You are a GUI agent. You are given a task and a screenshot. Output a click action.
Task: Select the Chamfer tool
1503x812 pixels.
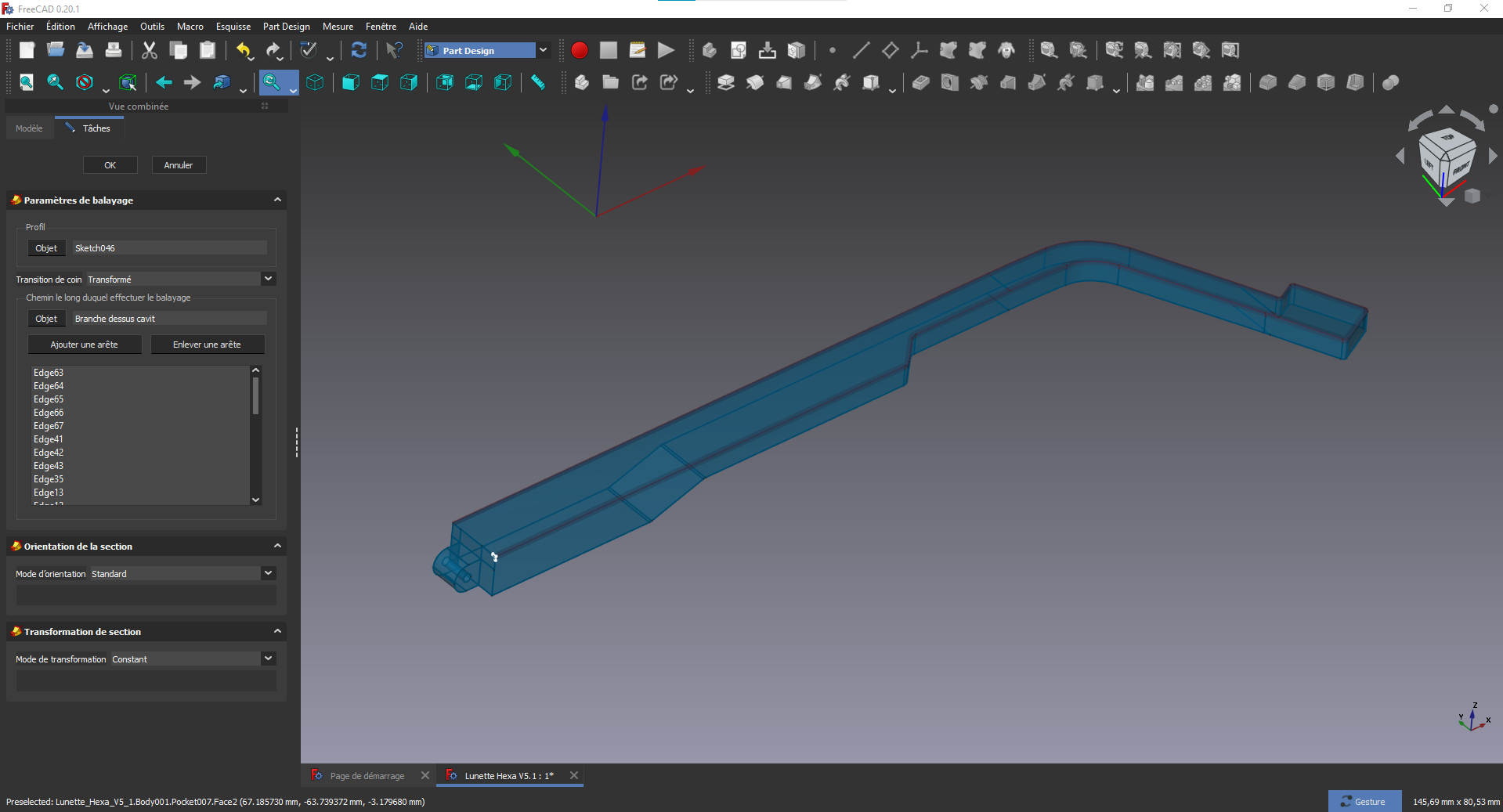(1297, 82)
